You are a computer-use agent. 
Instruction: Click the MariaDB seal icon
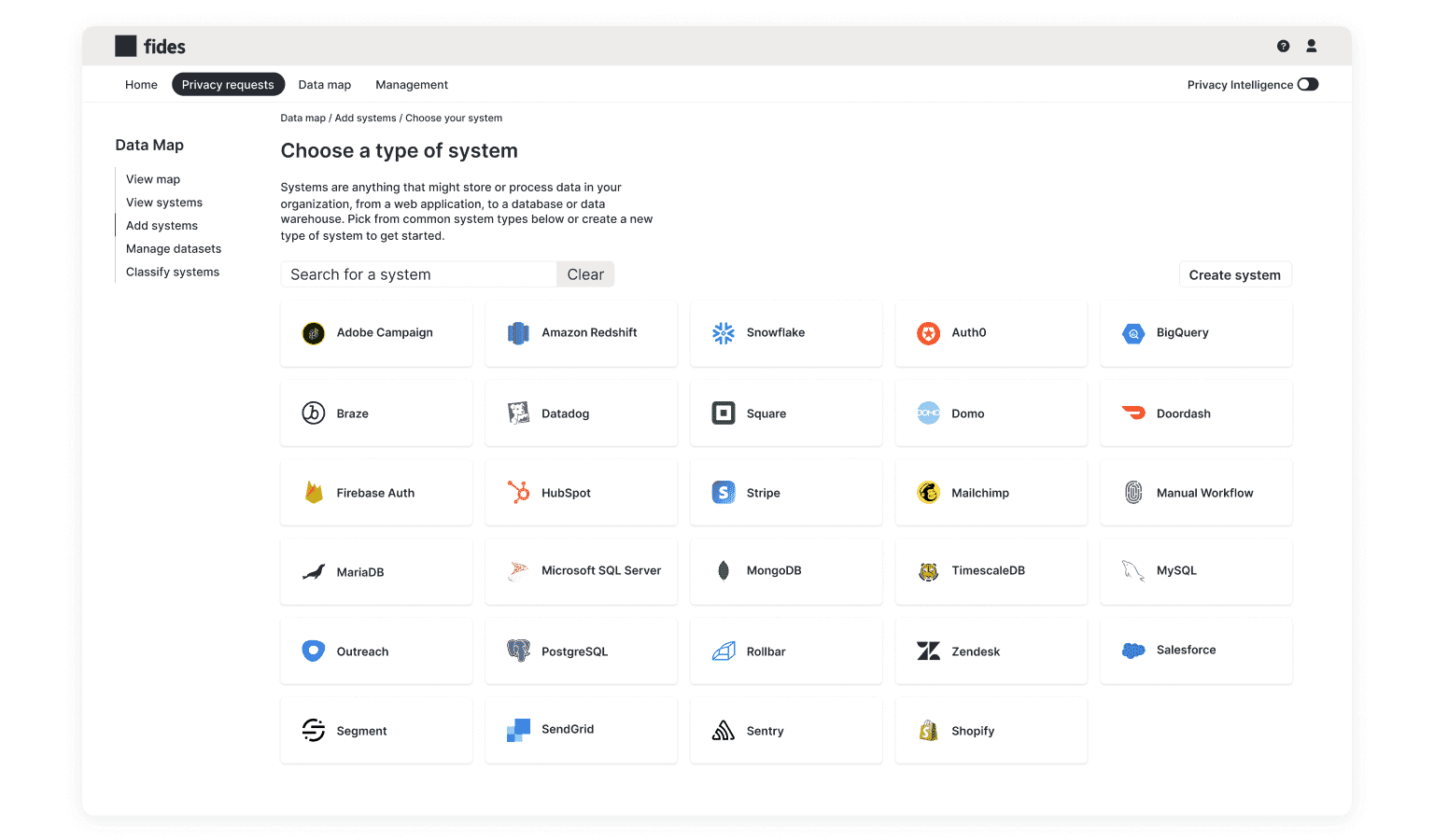(314, 571)
